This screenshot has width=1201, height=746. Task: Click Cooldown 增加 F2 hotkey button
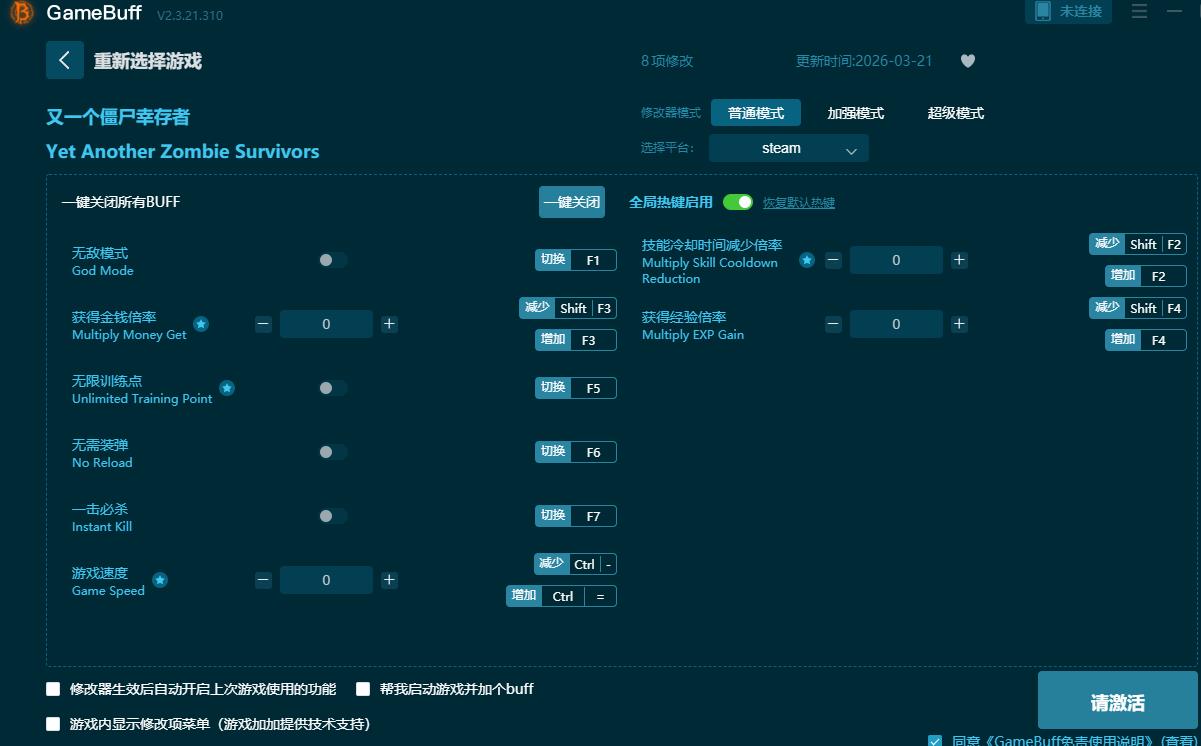pos(1146,276)
